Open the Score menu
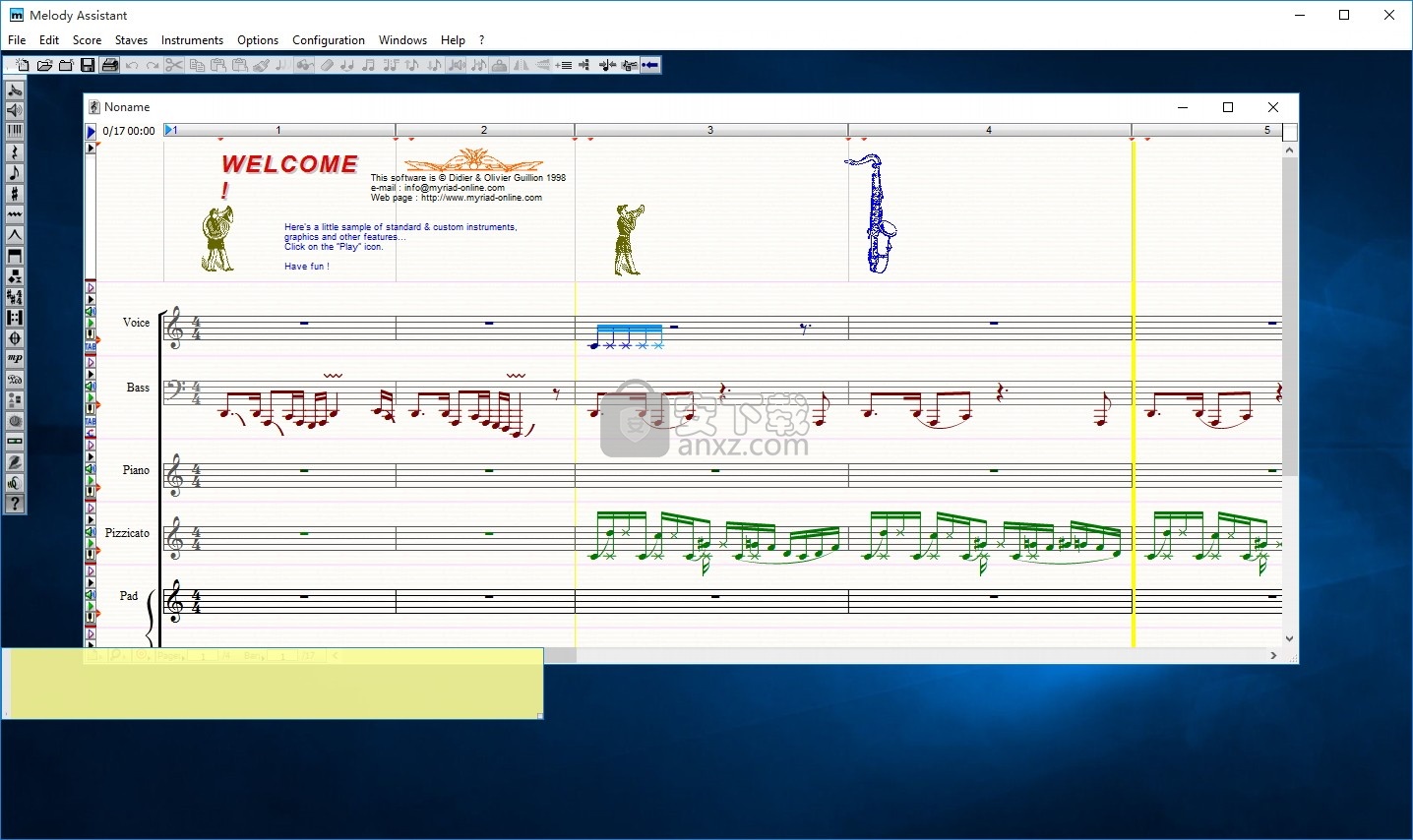 [x=87, y=40]
